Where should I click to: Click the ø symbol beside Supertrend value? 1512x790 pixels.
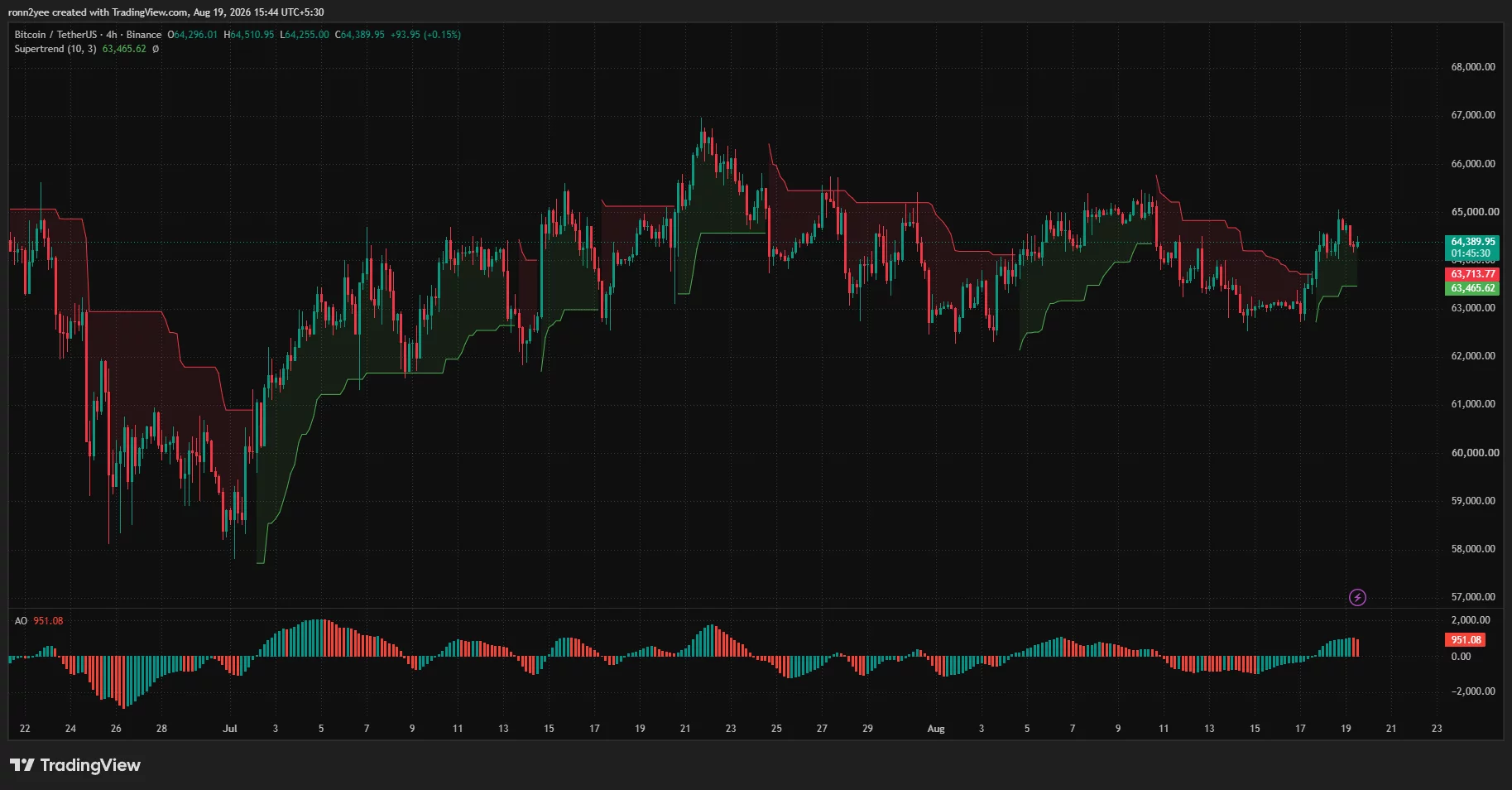pyautogui.click(x=156, y=49)
